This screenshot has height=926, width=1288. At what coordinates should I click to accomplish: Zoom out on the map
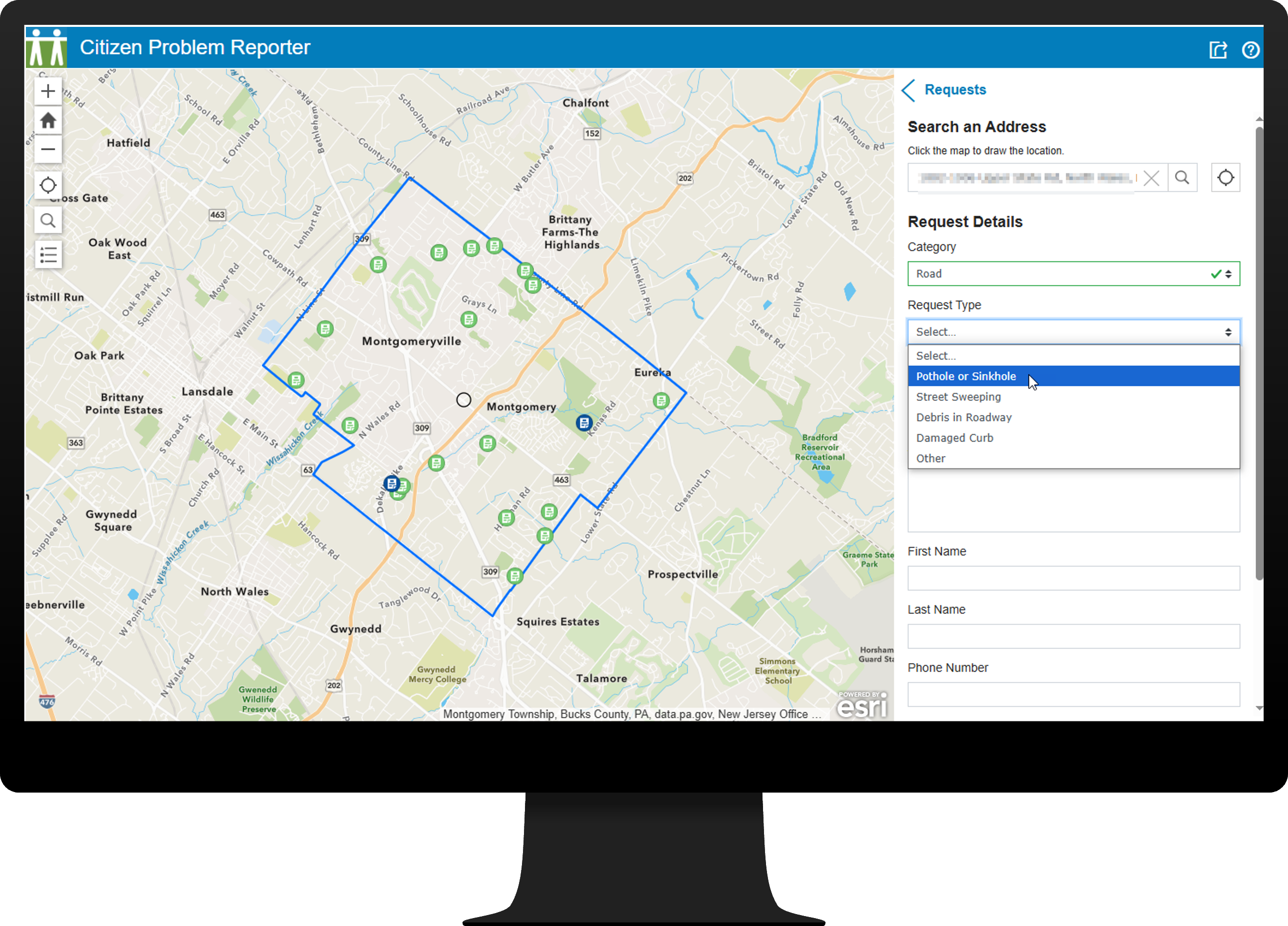click(x=48, y=149)
